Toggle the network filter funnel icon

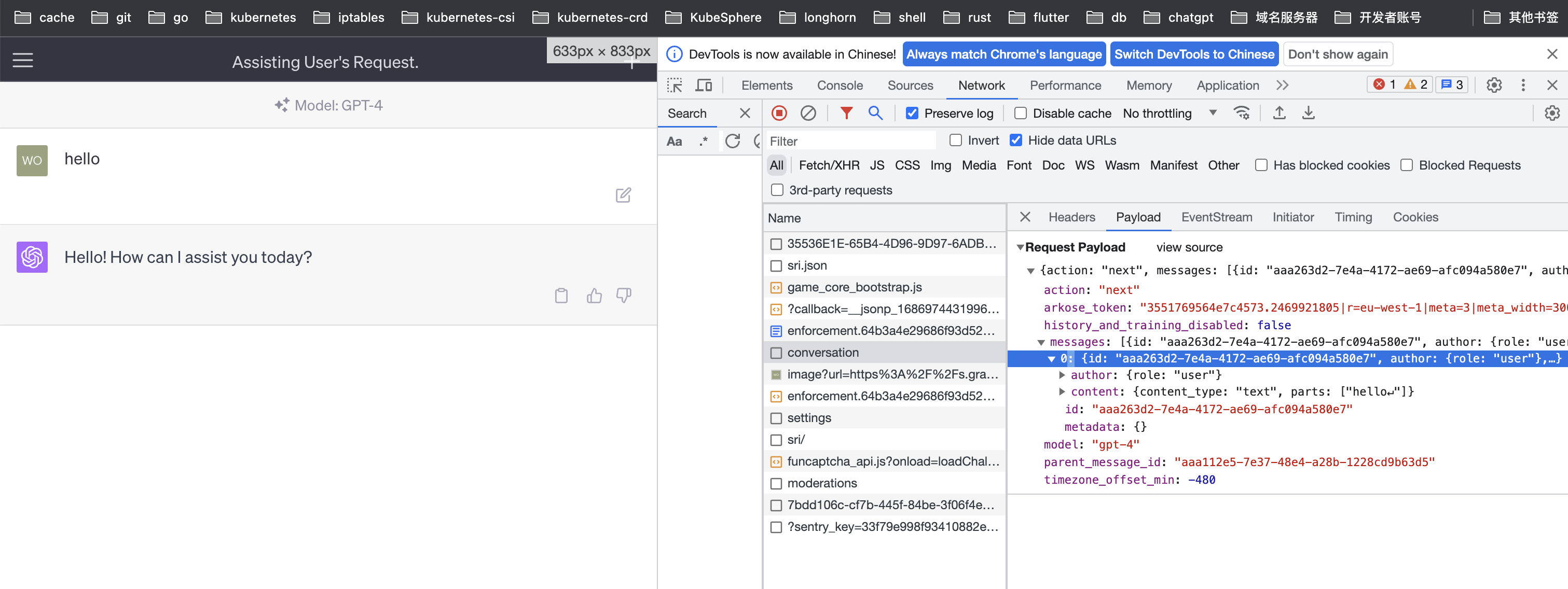pos(846,113)
